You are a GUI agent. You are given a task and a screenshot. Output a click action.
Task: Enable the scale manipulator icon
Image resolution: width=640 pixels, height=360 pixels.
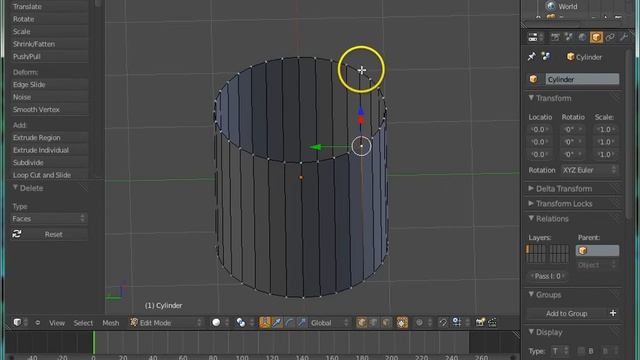pos(302,322)
